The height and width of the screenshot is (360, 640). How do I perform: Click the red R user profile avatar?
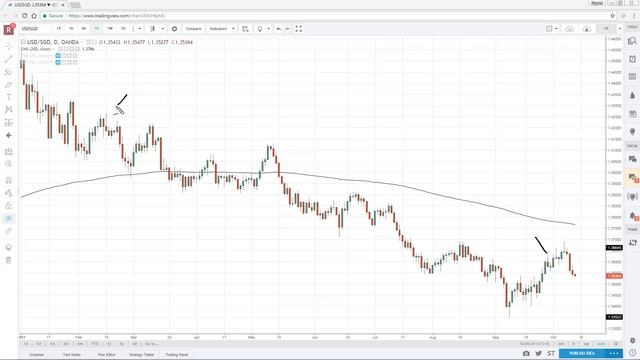[x=9, y=29]
